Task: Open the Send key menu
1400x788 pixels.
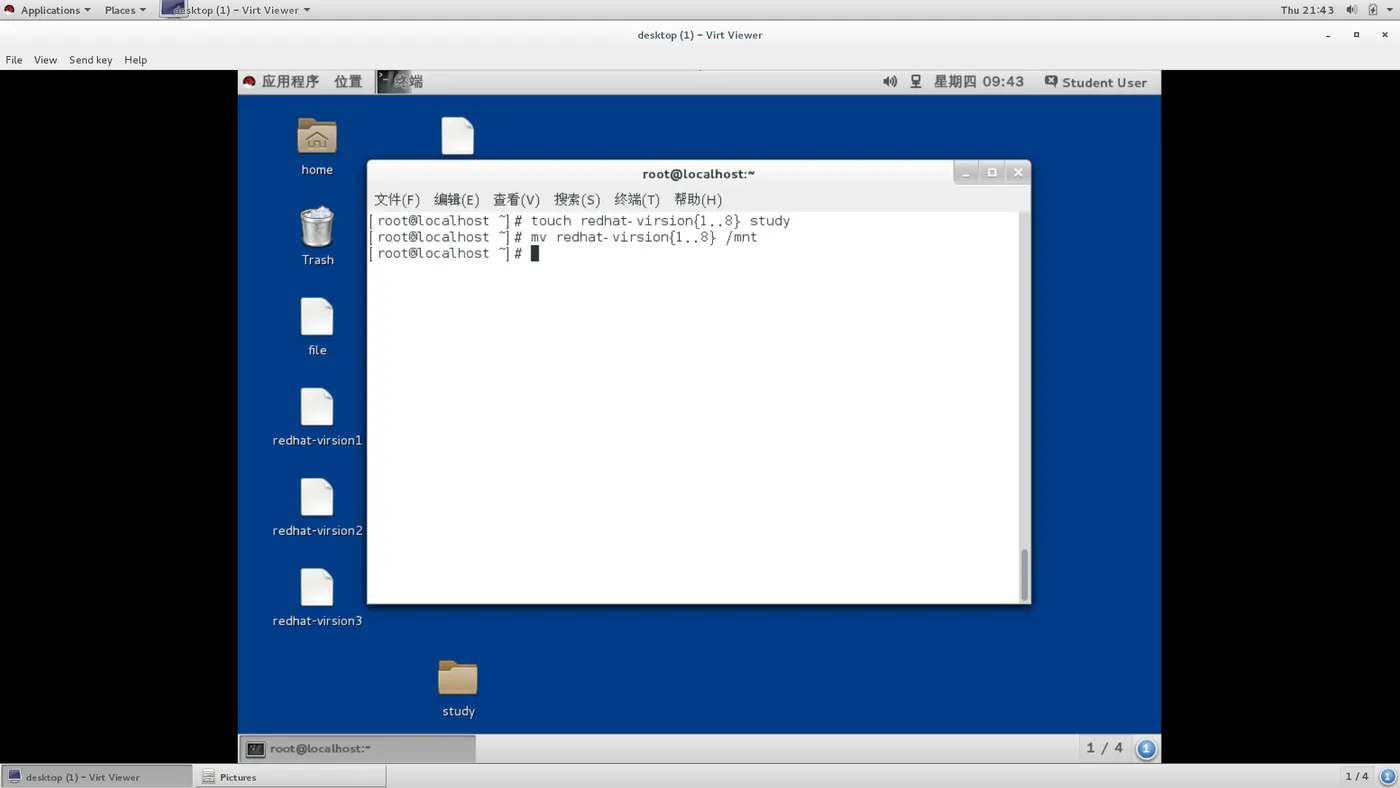Action: 91,60
